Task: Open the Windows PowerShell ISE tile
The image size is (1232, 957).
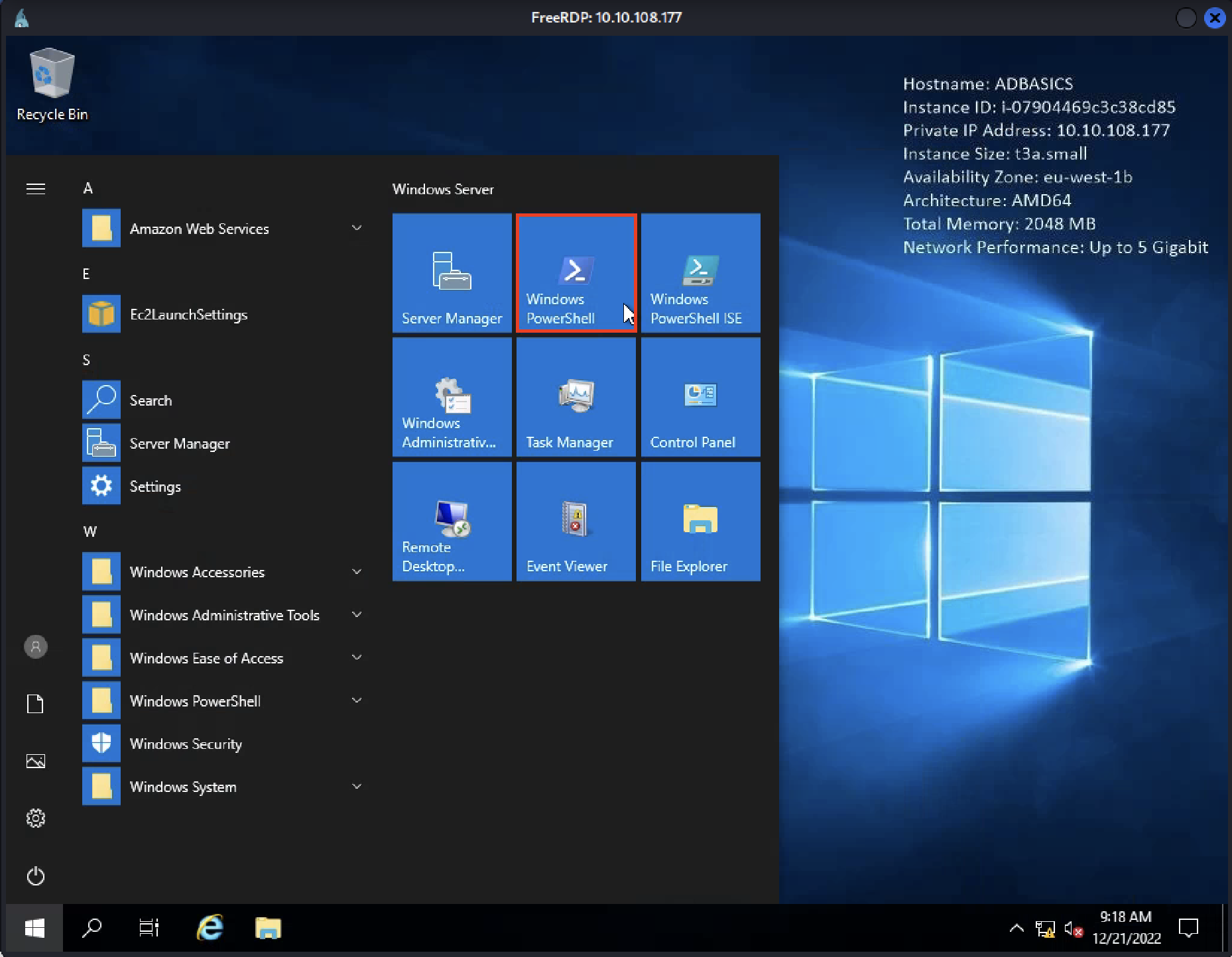Action: [x=700, y=272]
